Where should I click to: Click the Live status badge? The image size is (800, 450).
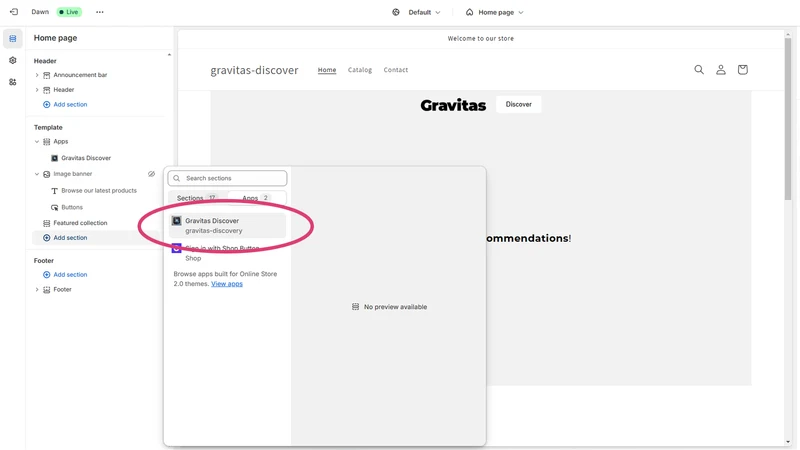pos(69,12)
